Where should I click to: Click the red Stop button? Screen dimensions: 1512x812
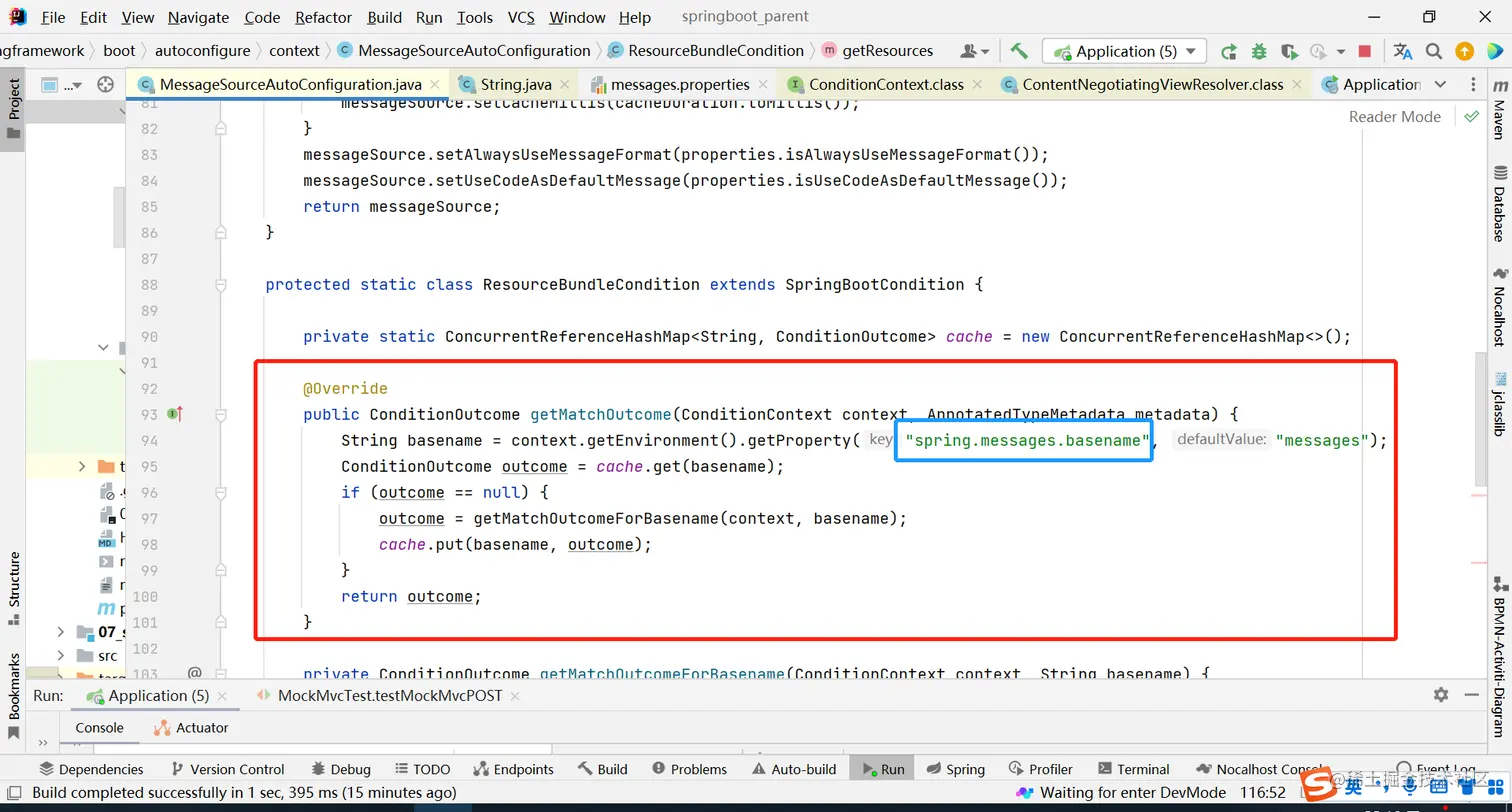tap(1365, 51)
